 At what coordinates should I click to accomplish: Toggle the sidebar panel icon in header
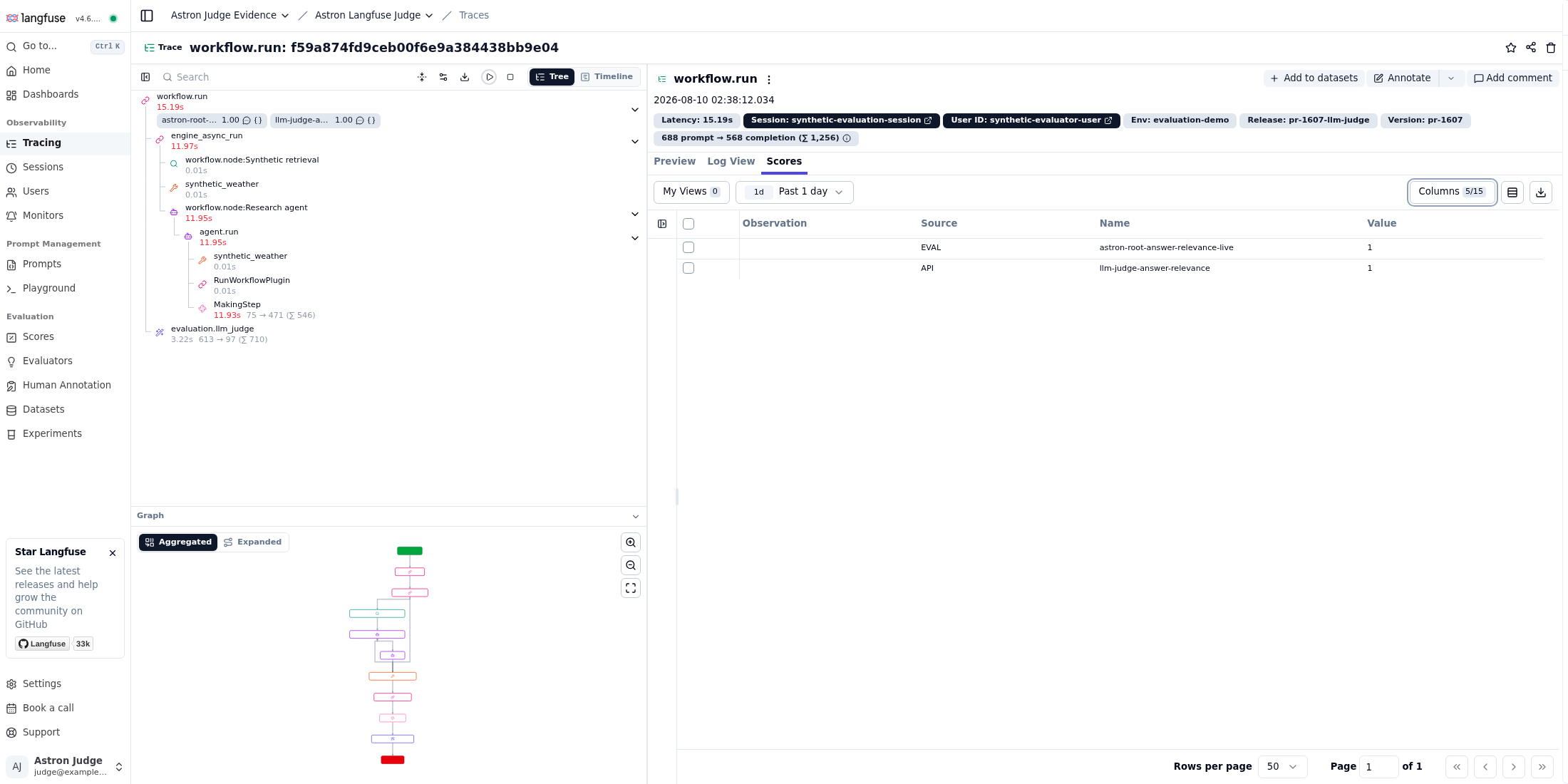(147, 16)
